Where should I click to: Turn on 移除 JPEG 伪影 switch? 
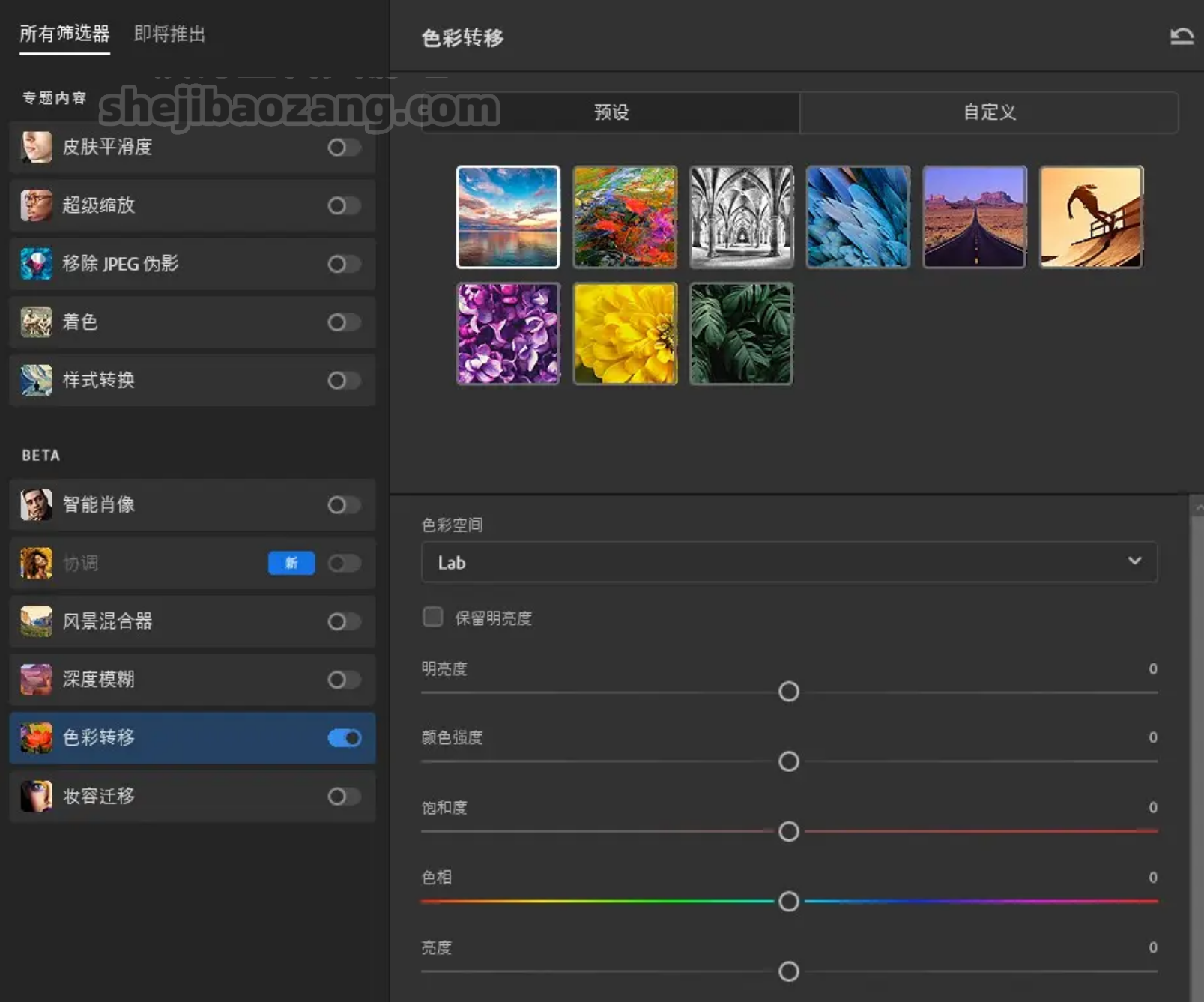point(345,264)
